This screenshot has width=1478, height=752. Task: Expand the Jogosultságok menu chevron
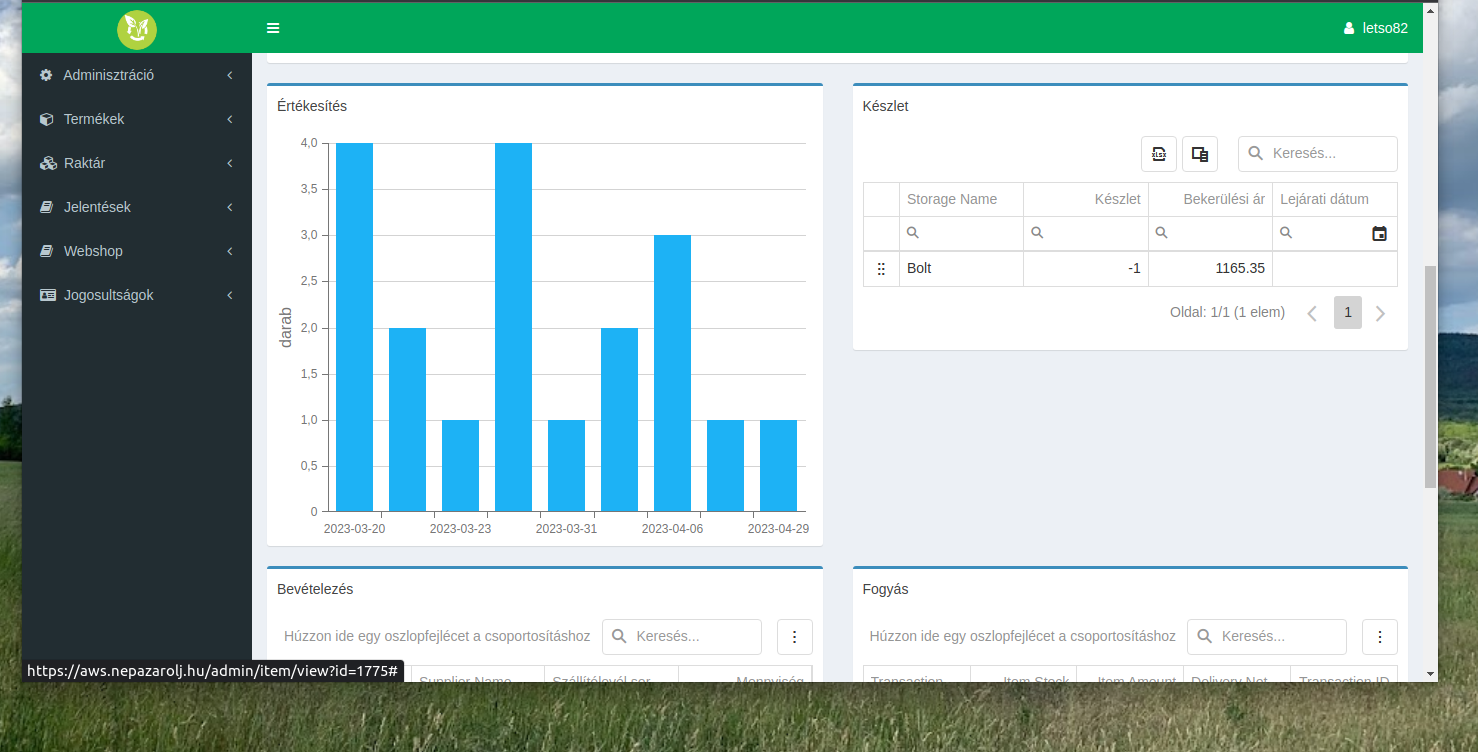(x=230, y=295)
